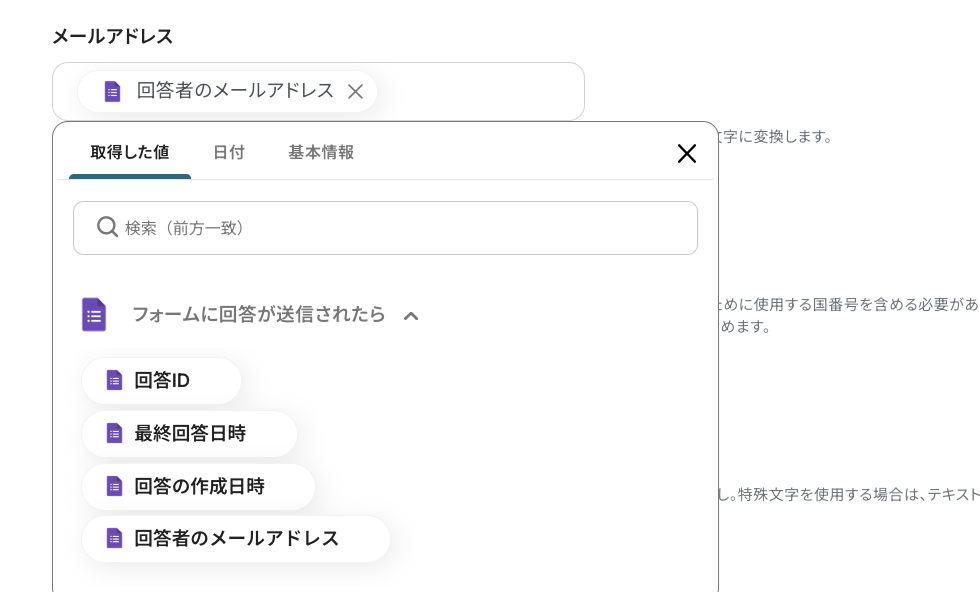Collapse the フォームに回答が送信されたら section
Screen dimensions: 980x592
coord(411,315)
